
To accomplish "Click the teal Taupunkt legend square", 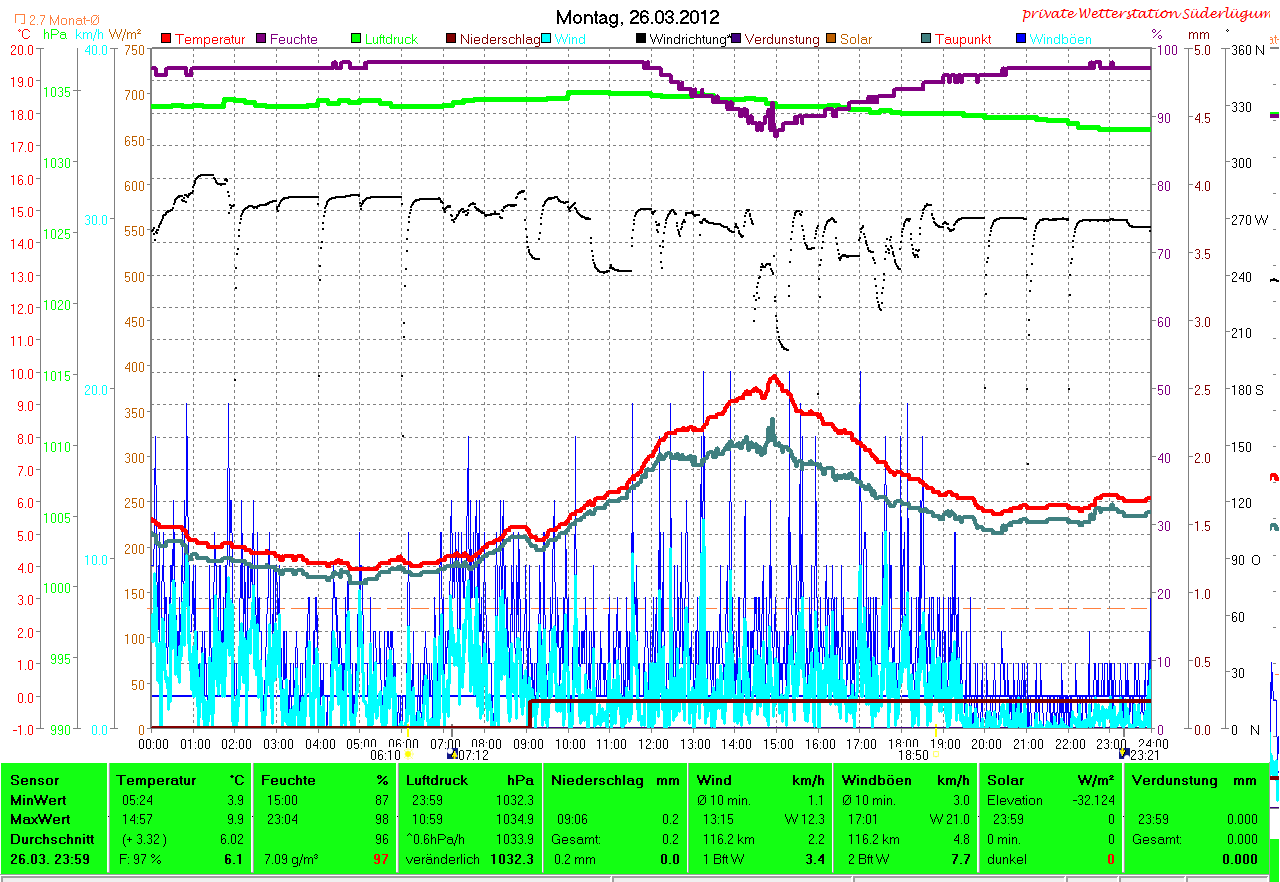I will coord(926,39).
